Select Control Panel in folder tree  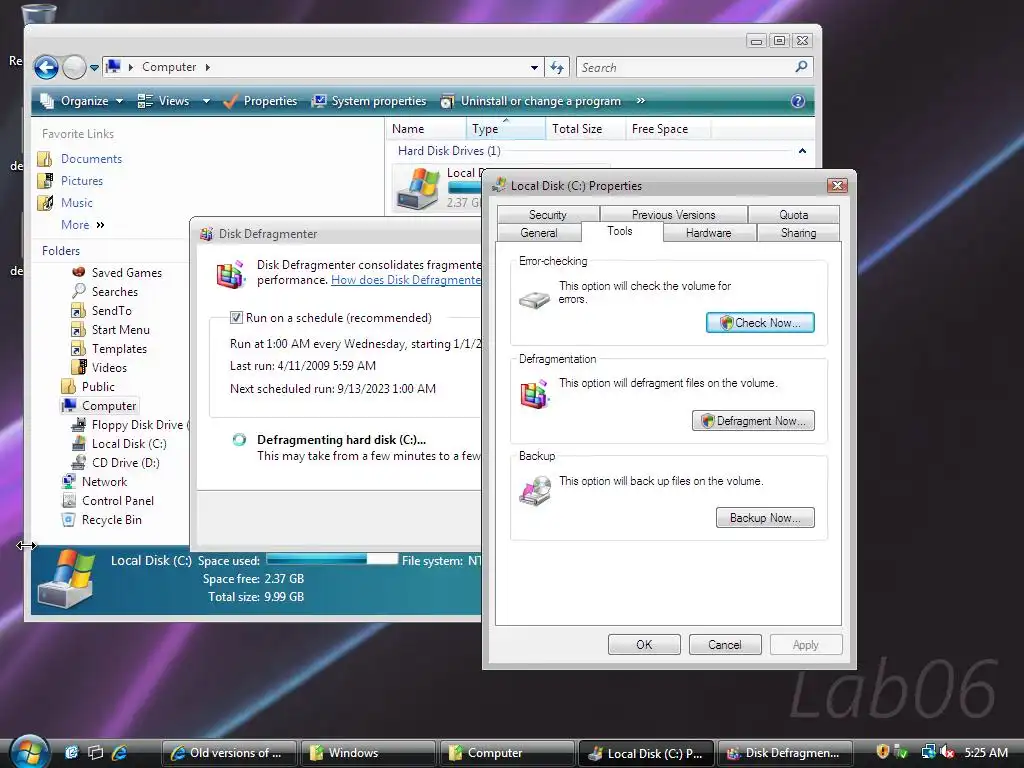pyautogui.click(x=118, y=501)
